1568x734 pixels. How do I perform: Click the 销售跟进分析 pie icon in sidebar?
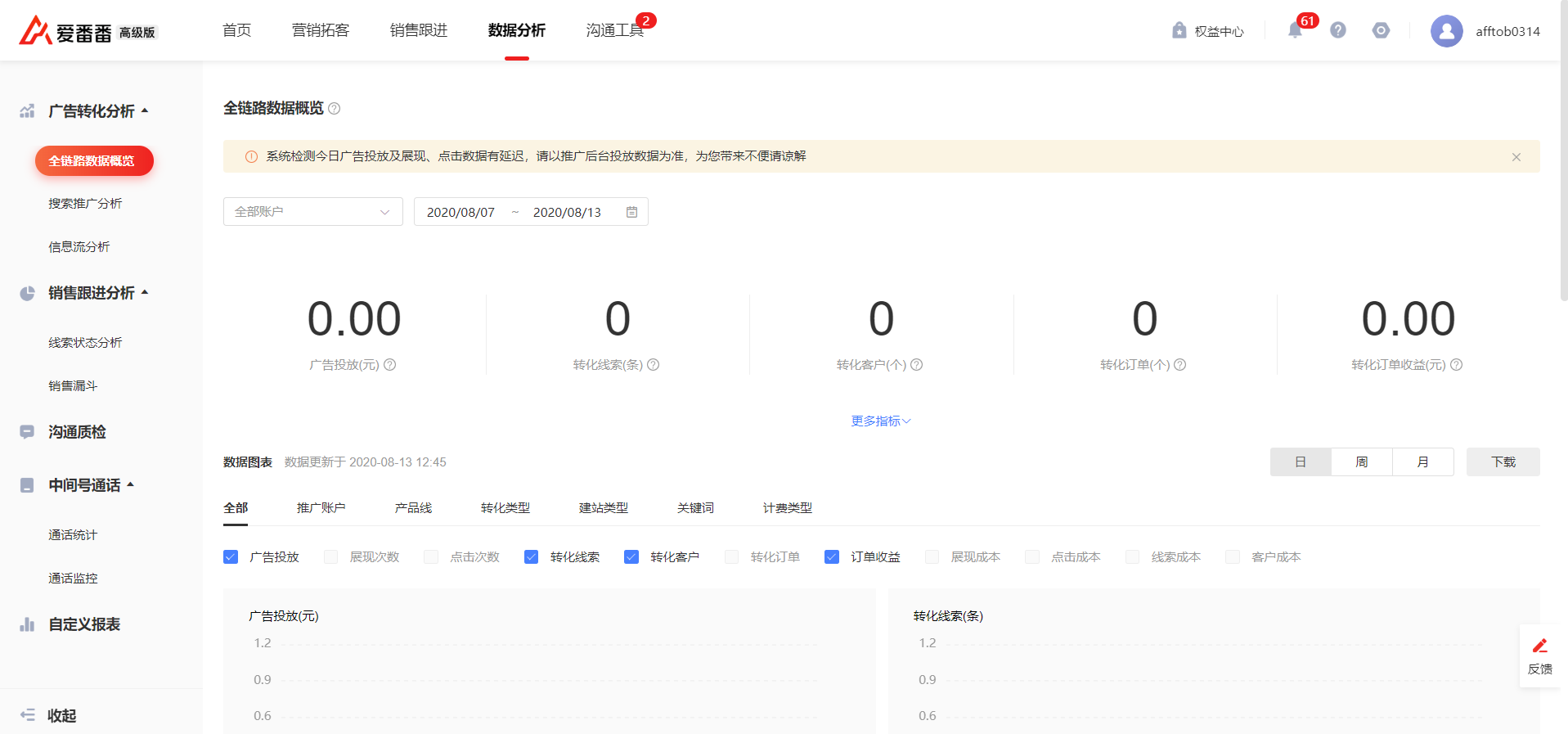pyautogui.click(x=27, y=293)
